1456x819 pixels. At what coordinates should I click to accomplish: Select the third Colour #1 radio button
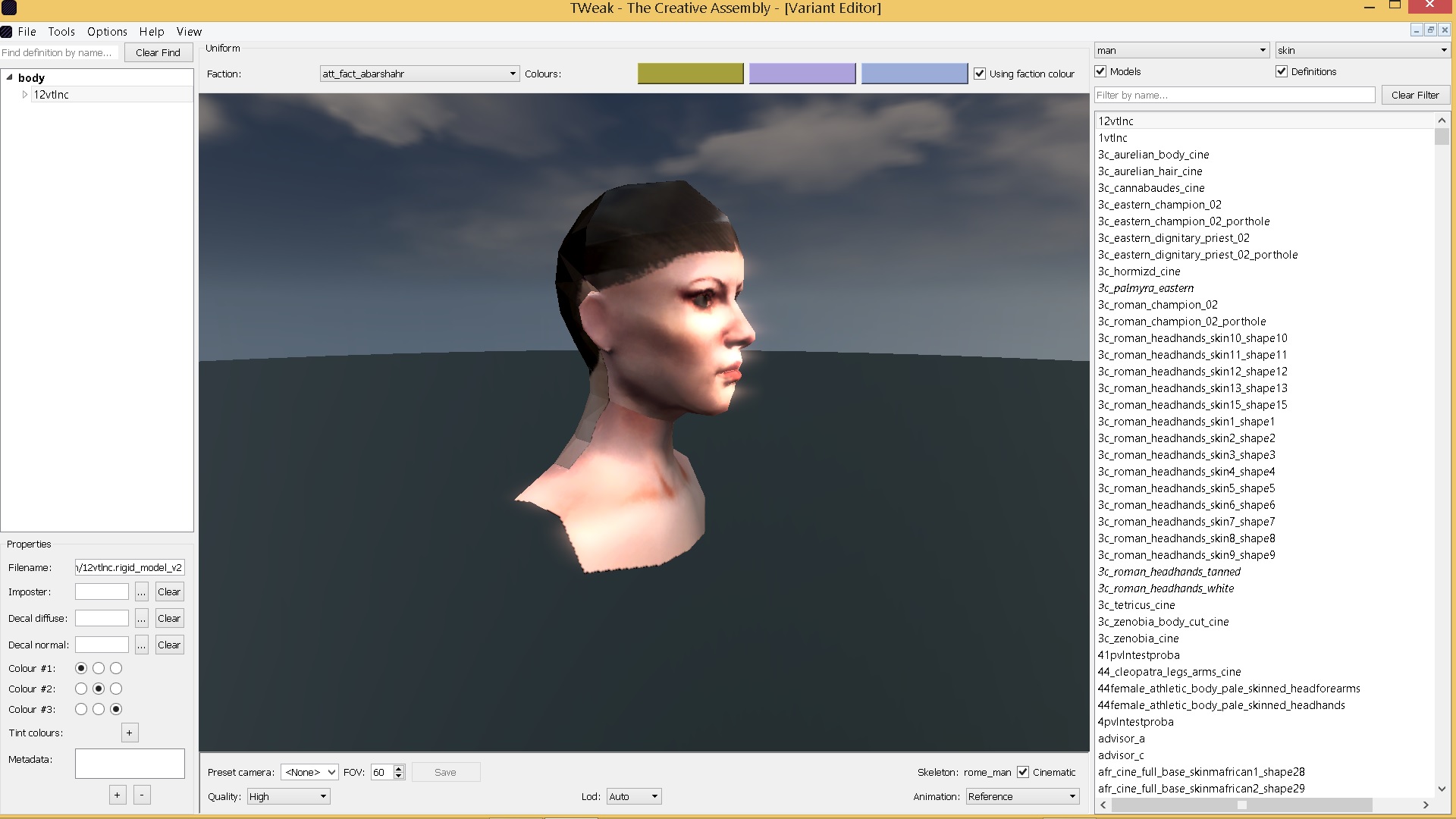pos(116,668)
